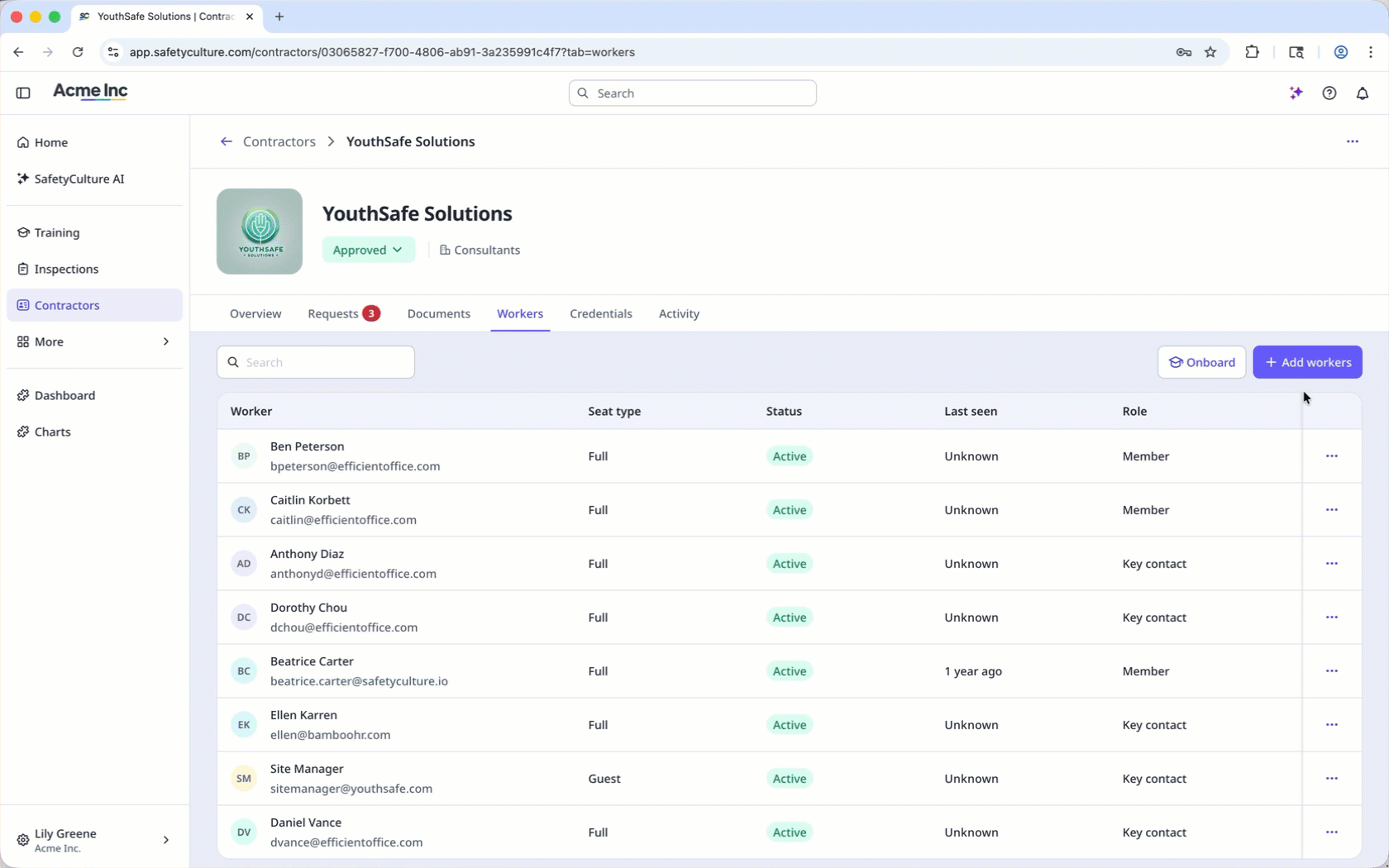Click the Seat type column header

pyautogui.click(x=614, y=411)
